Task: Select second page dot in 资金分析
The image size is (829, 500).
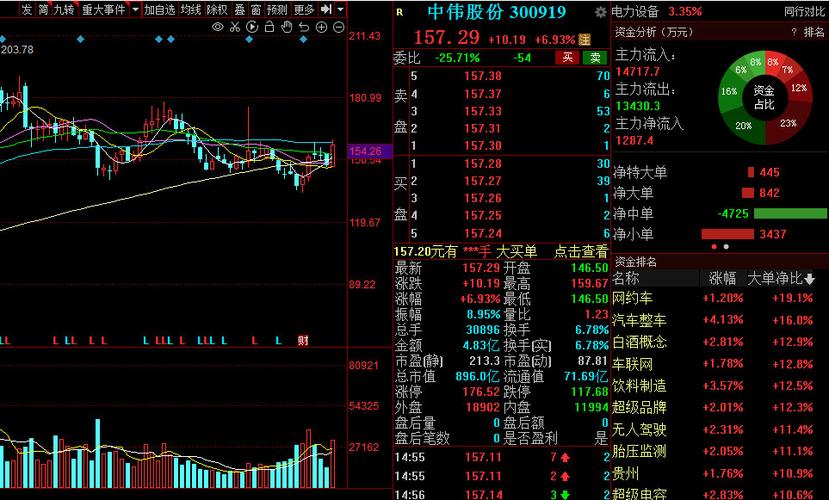Action: (x=726, y=247)
